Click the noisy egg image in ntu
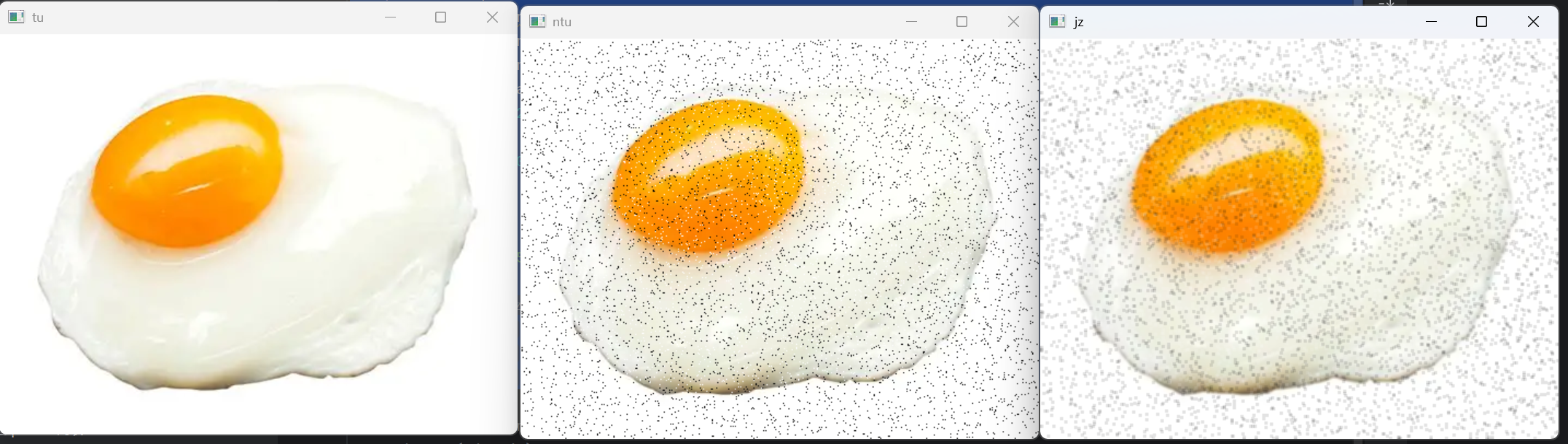The image size is (1568, 444). 779,239
